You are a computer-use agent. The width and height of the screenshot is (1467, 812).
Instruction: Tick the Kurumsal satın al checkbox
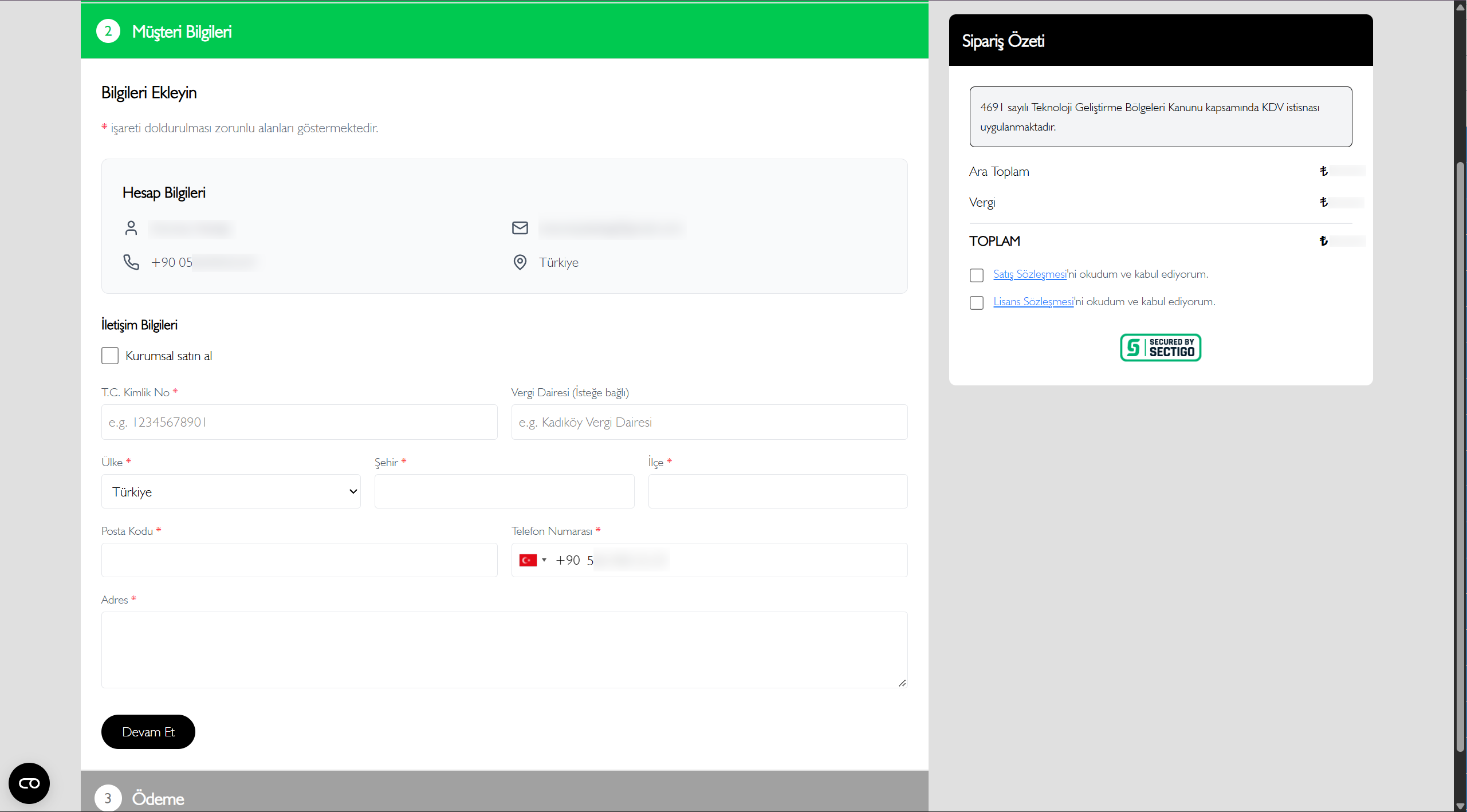(110, 356)
